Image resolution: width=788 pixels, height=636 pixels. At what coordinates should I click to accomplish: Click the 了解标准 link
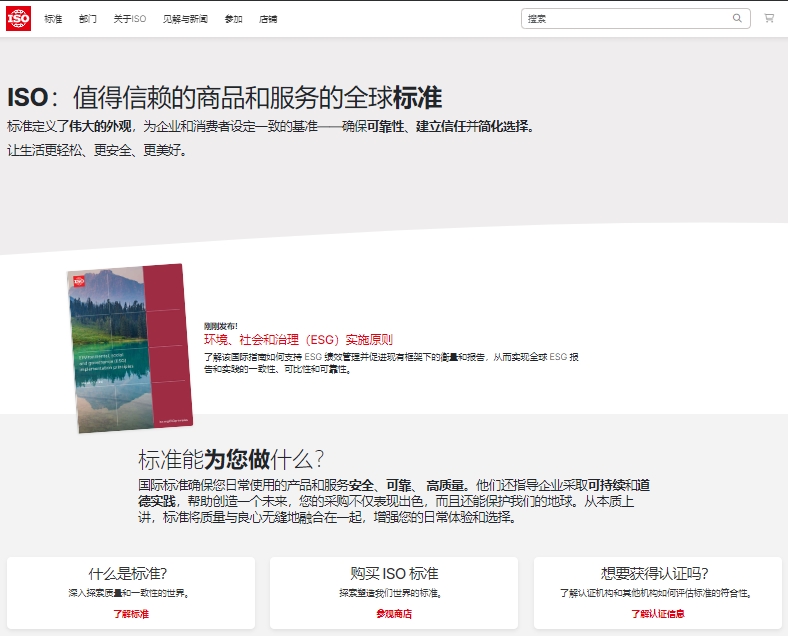[131, 613]
